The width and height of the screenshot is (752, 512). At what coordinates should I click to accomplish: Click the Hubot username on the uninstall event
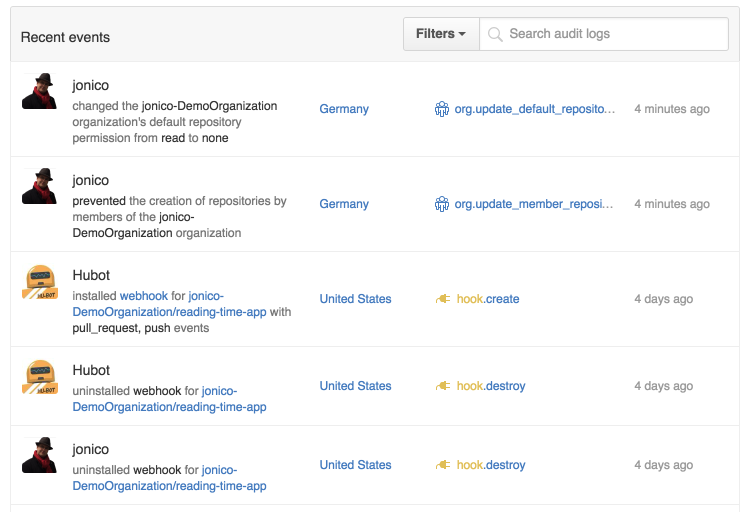tap(91, 370)
